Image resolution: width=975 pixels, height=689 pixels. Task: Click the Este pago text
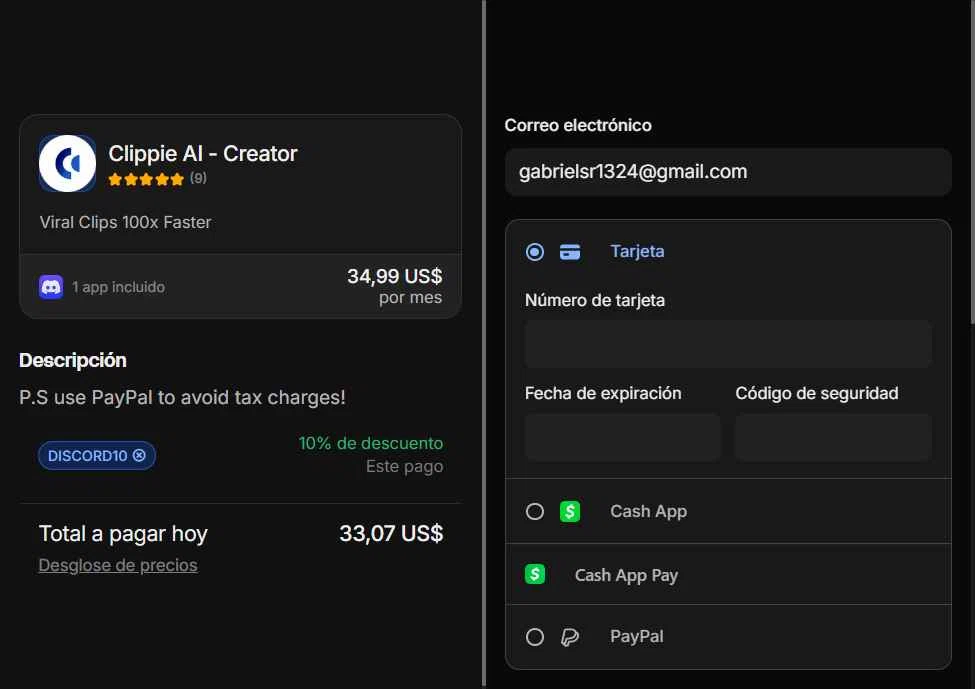(x=405, y=466)
